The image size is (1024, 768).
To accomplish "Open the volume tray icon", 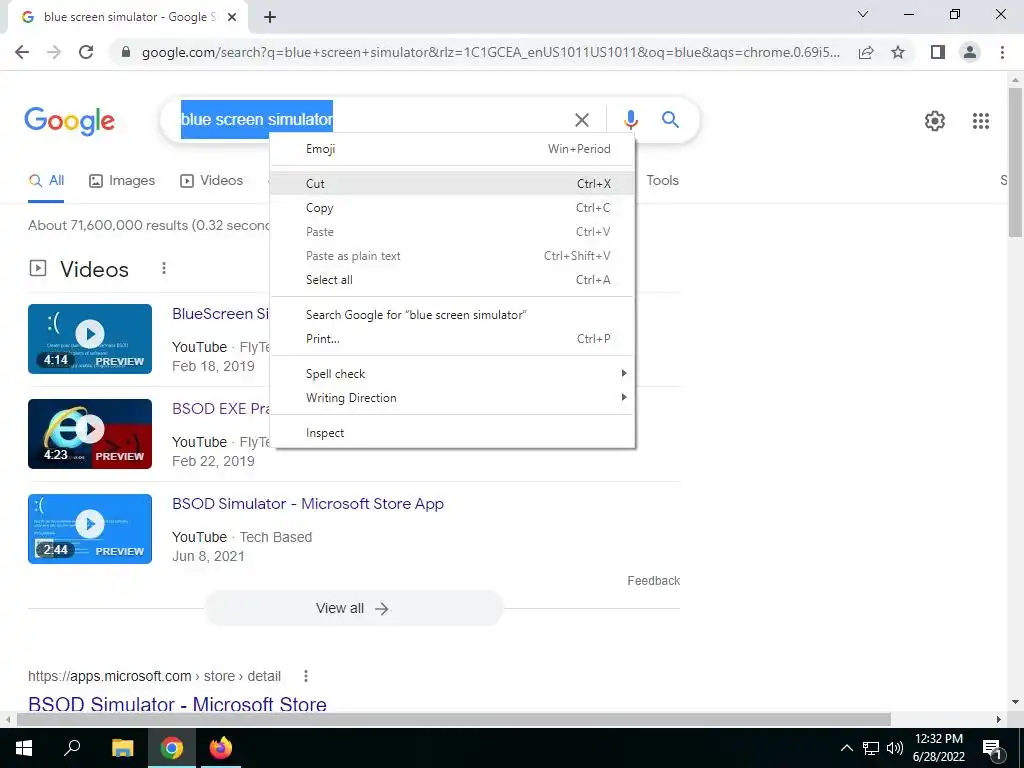I will click(895, 748).
